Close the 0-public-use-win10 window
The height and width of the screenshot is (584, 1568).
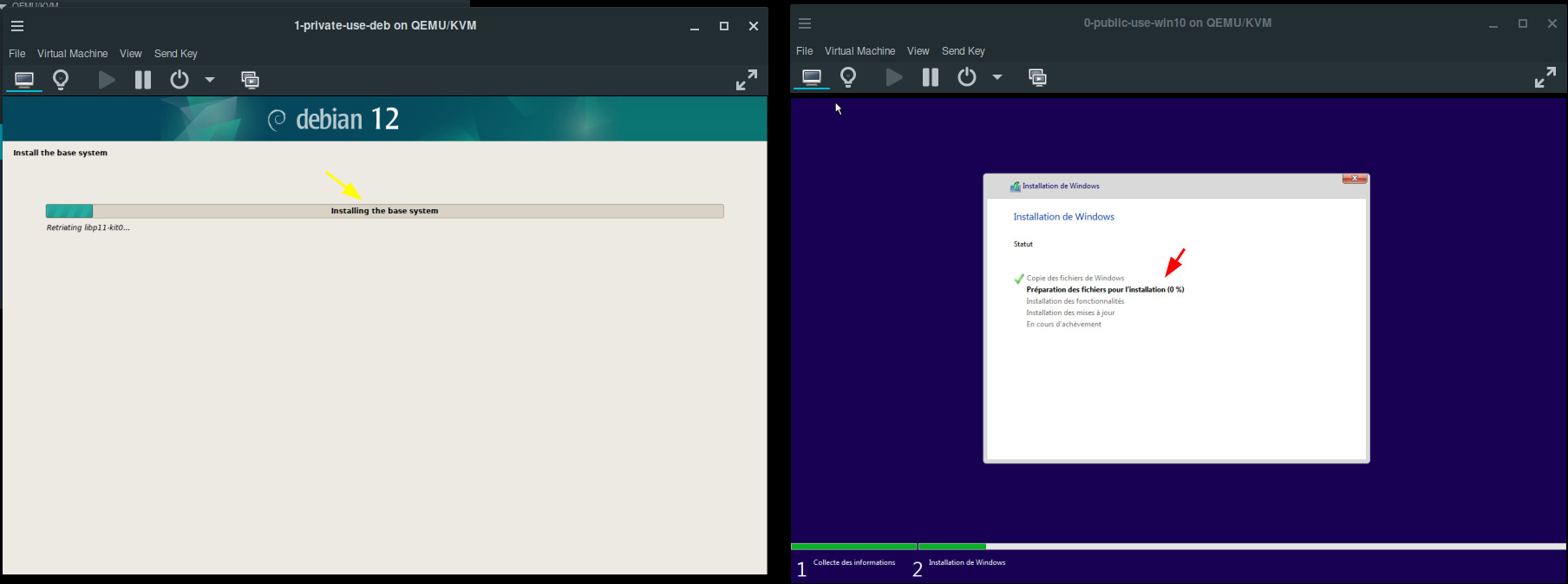click(1552, 23)
